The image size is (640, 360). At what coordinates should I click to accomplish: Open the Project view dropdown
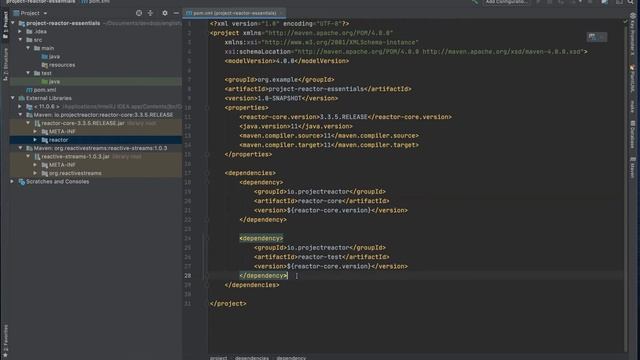tap(45, 13)
